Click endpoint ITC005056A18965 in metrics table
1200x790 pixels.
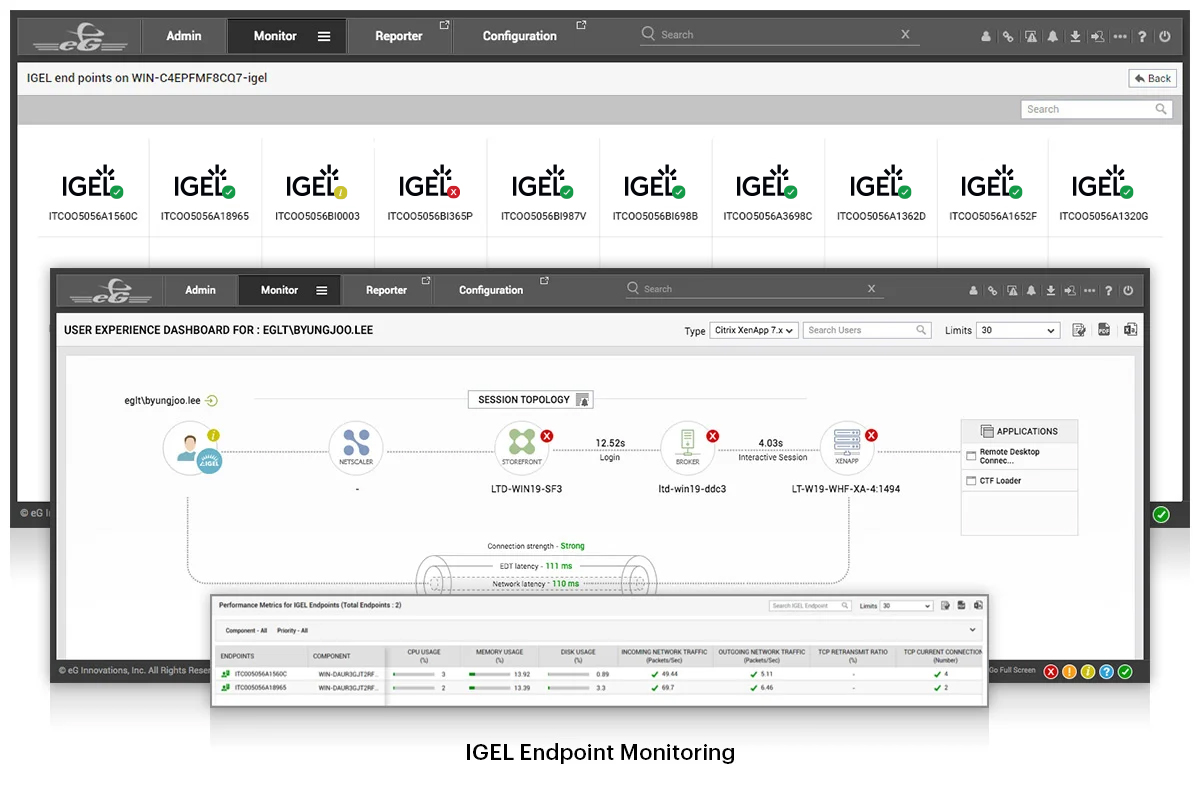260,688
